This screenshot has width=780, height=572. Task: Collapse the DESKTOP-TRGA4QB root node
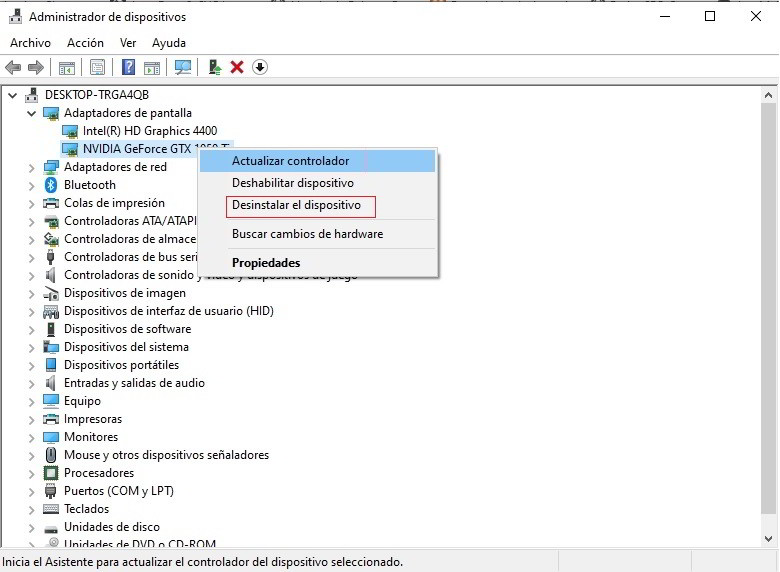[x=13, y=95]
